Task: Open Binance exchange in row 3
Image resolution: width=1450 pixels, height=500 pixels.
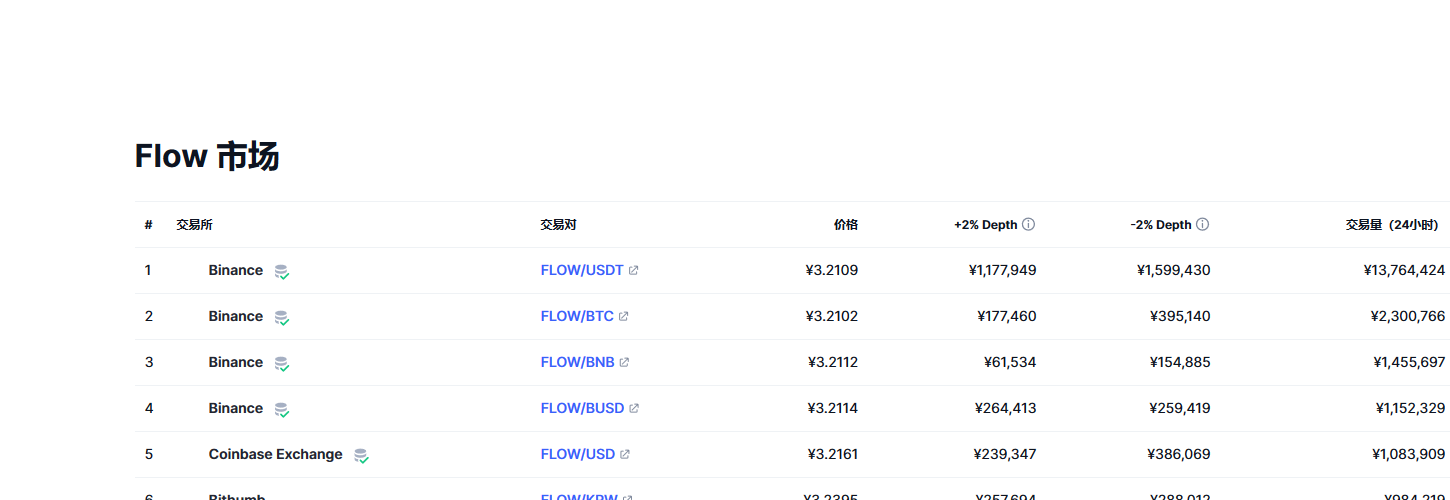Action: coord(236,362)
